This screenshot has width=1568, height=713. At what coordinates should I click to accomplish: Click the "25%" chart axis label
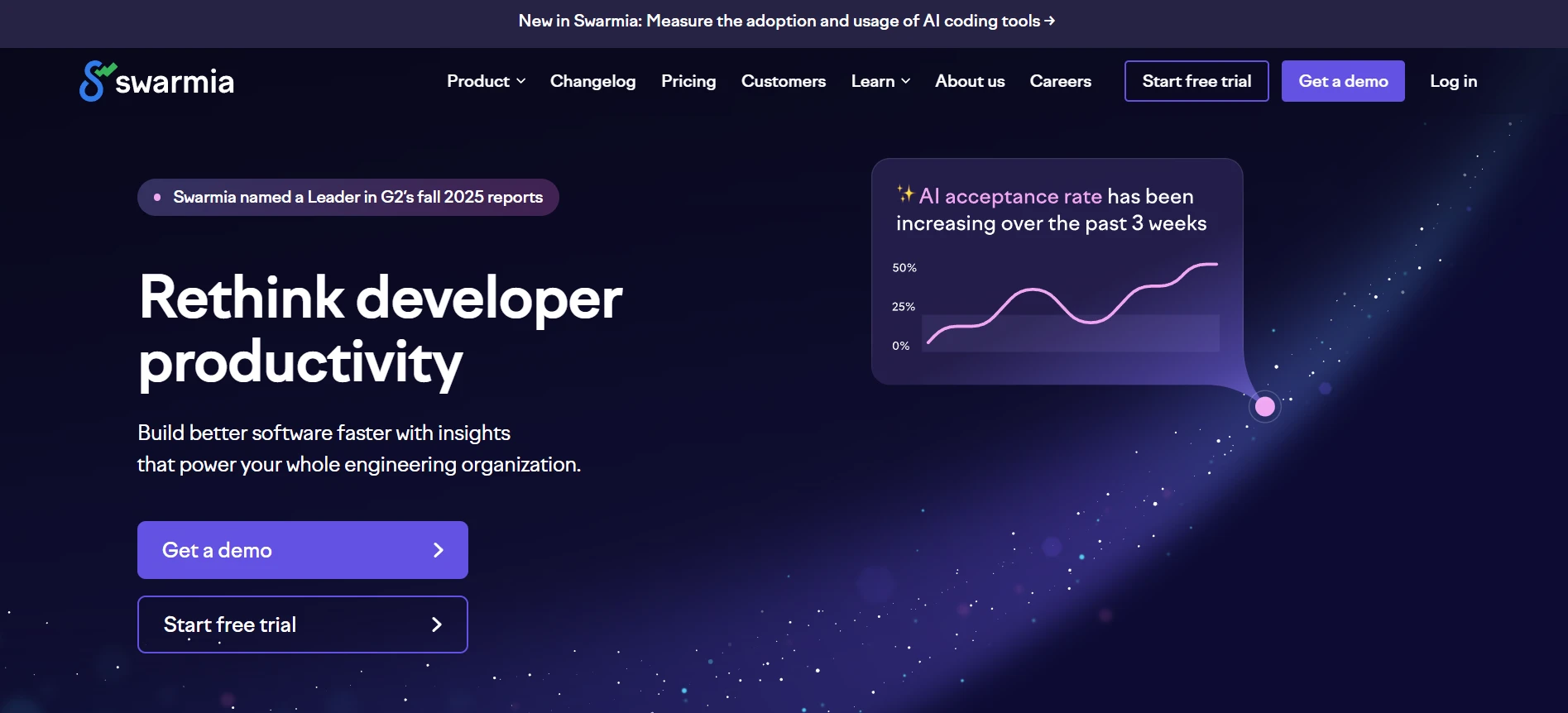pos(904,307)
